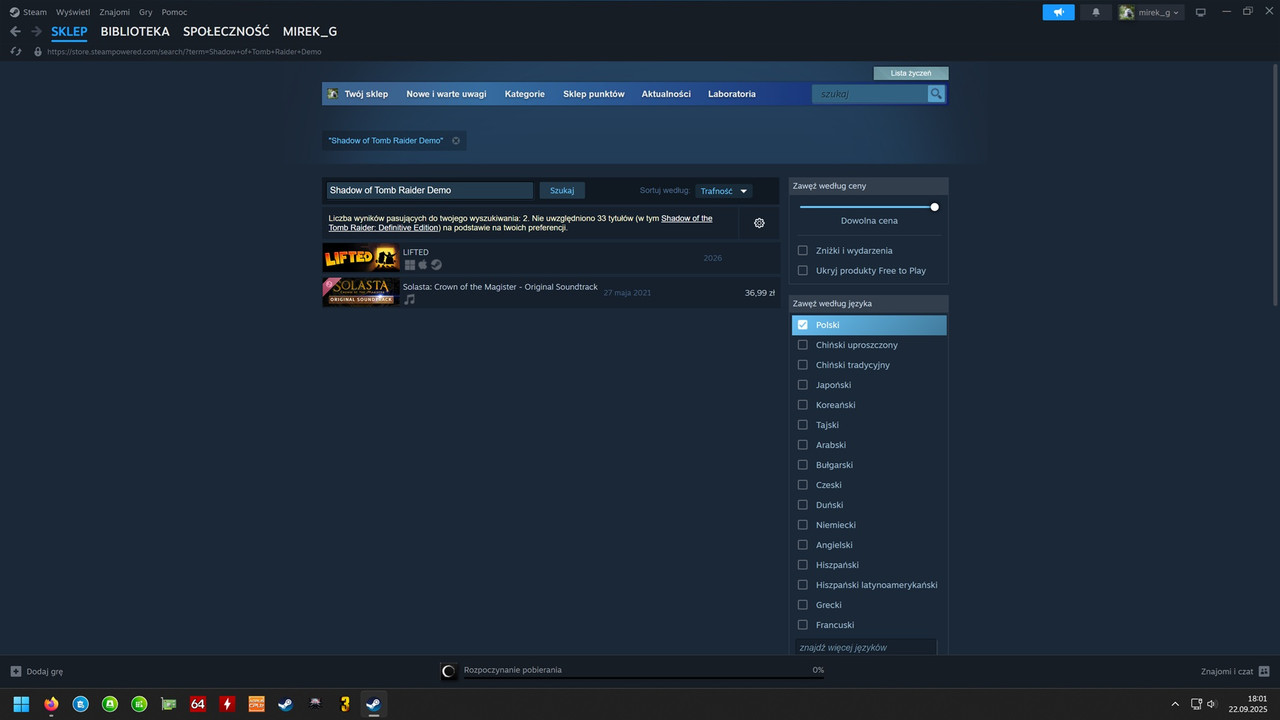The image size is (1280, 720).
Task: Click the price range slider handle
Action: [x=935, y=207]
